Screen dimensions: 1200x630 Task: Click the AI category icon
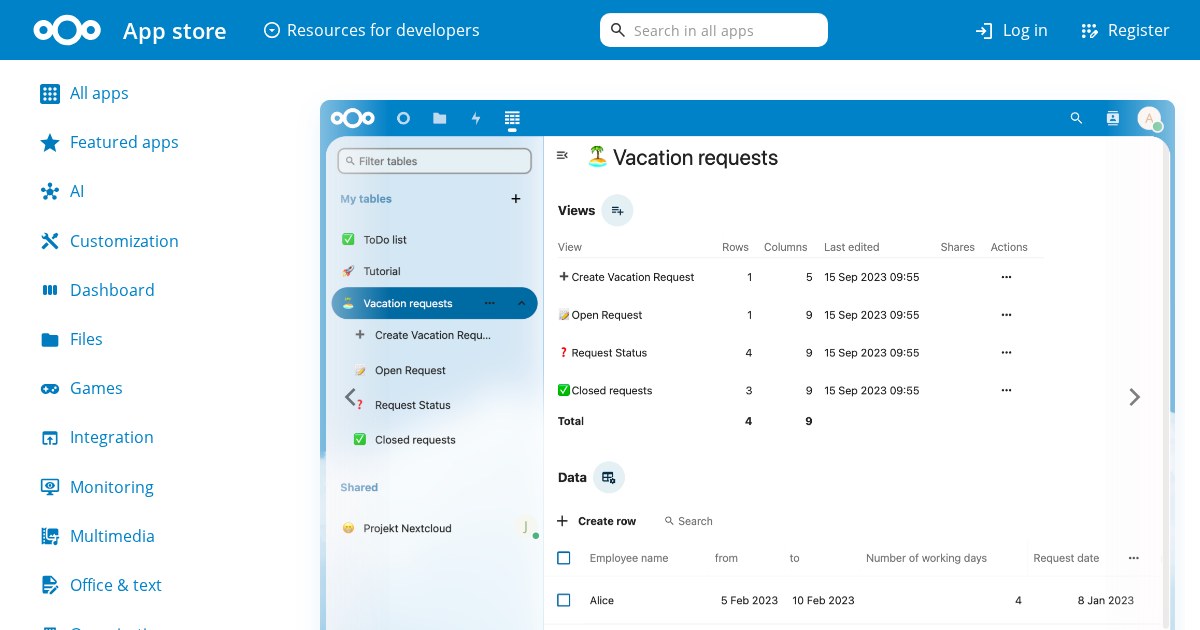tap(50, 192)
